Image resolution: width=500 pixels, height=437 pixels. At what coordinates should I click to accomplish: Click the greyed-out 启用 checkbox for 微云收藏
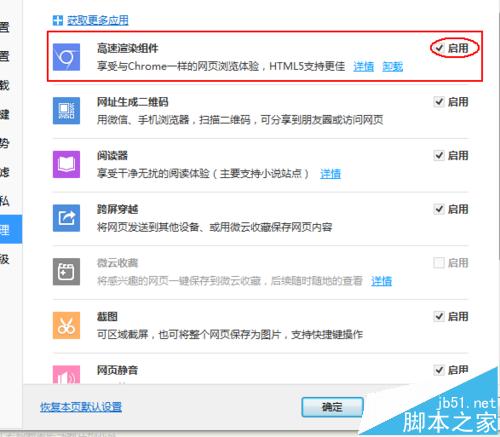point(439,263)
